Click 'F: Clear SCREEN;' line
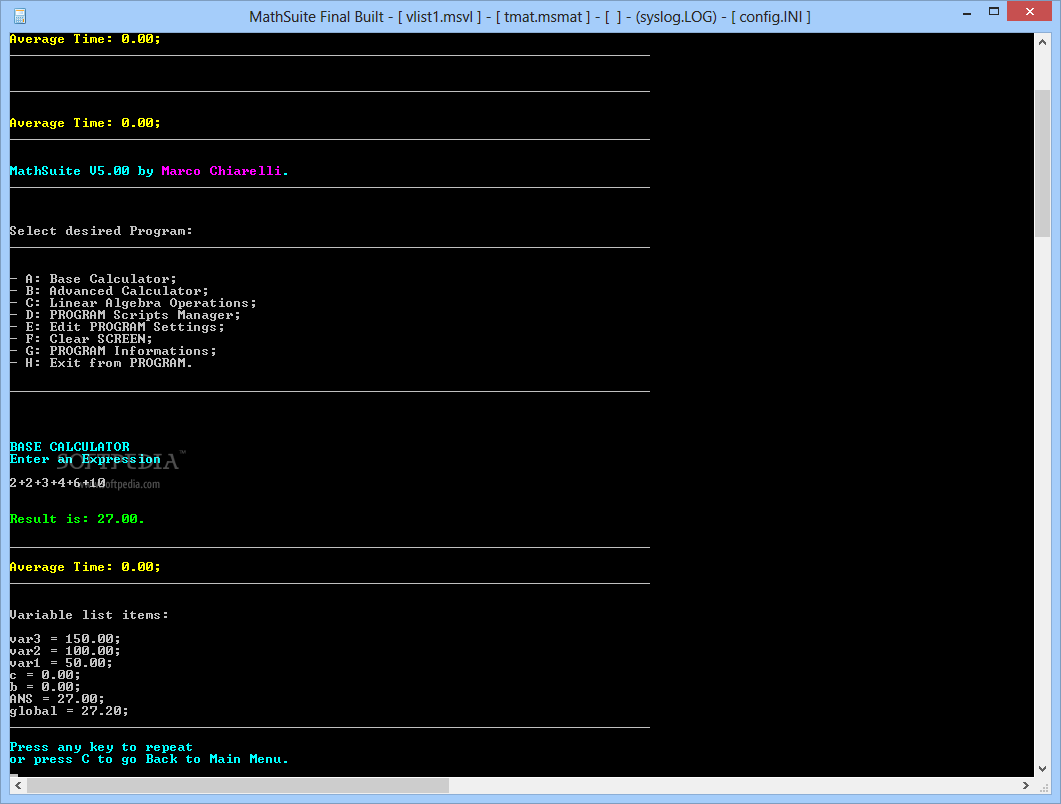The image size is (1061, 804). (81, 339)
